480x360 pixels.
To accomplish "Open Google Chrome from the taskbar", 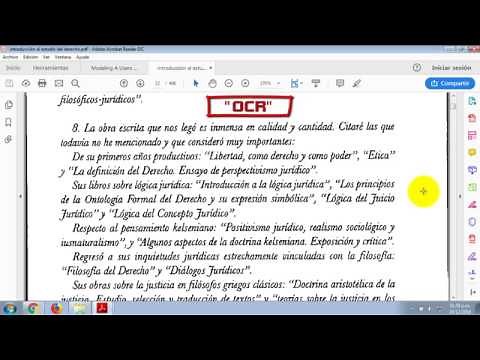I will coord(33,308).
